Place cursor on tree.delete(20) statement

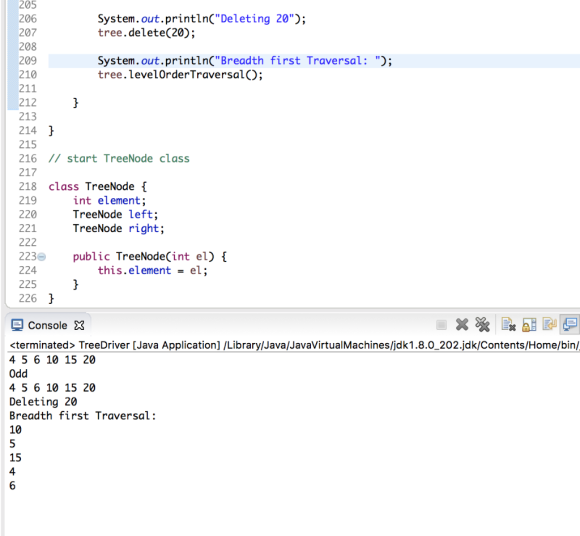pos(146,33)
